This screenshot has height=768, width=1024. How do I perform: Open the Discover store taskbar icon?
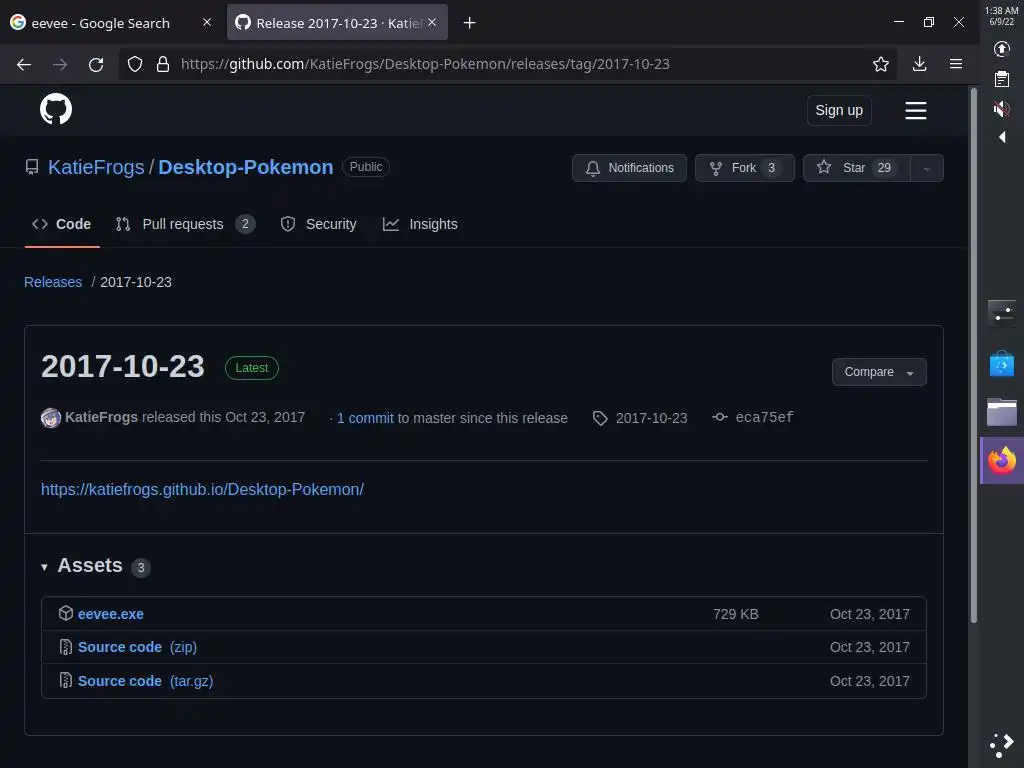[1002, 363]
